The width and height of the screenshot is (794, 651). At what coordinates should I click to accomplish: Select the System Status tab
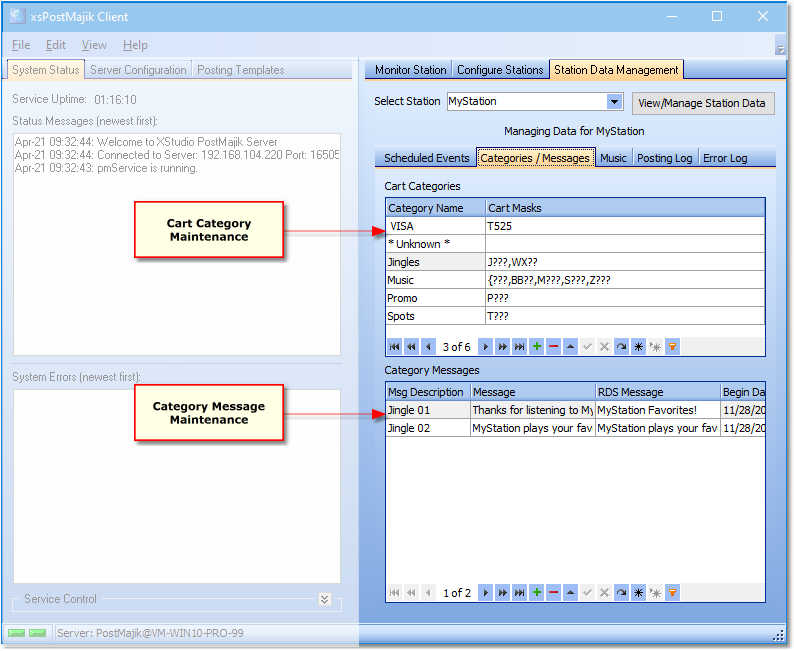pos(46,70)
